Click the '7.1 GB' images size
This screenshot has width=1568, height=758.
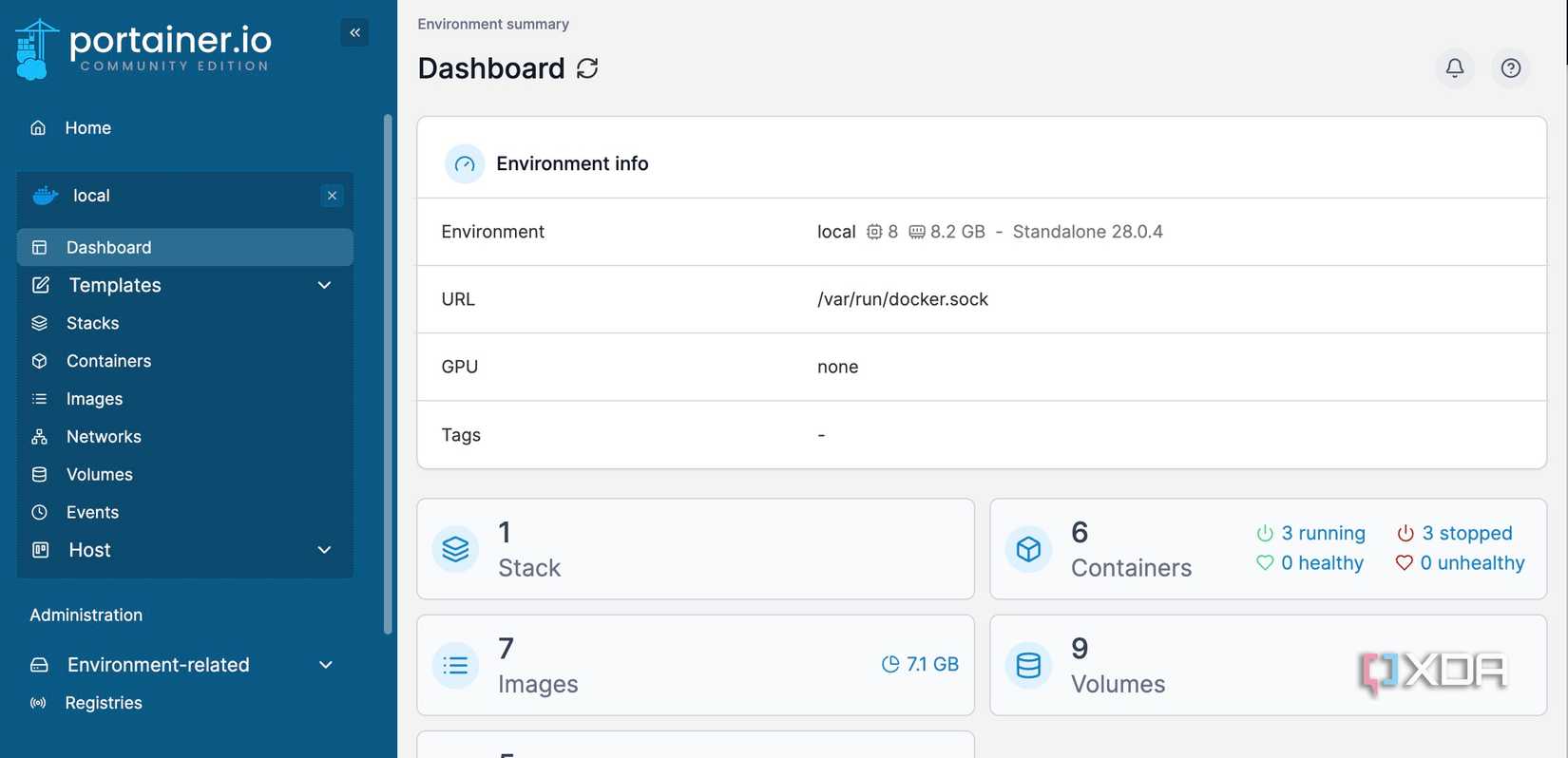pos(920,664)
